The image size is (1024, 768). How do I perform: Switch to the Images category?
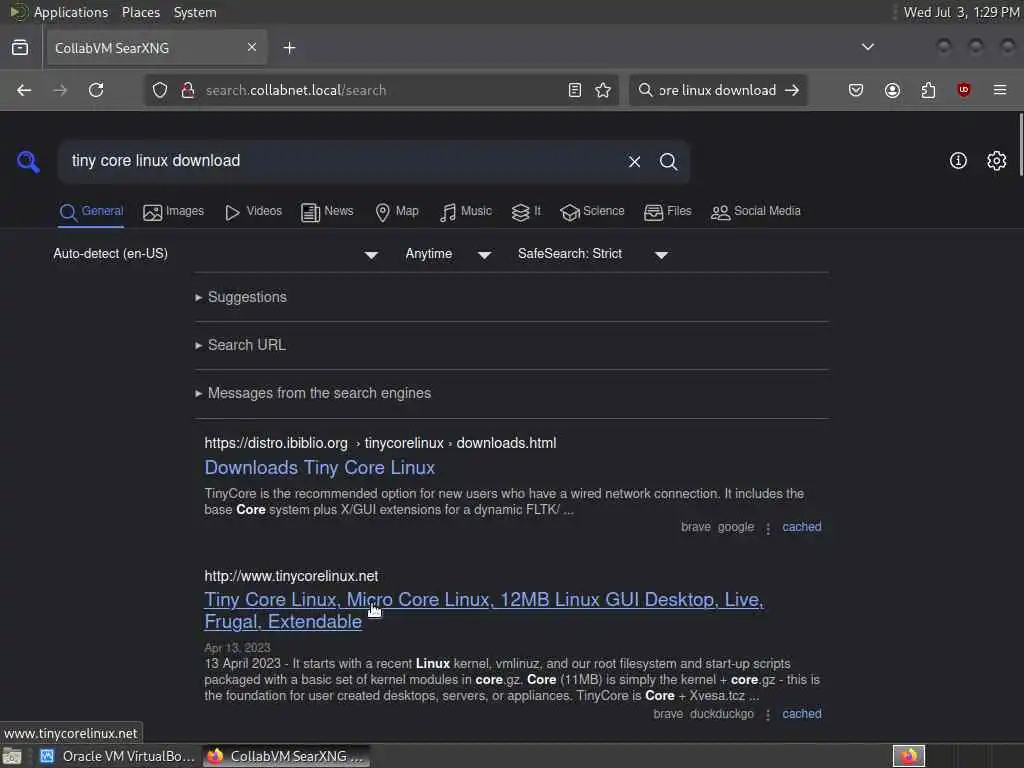(173, 212)
